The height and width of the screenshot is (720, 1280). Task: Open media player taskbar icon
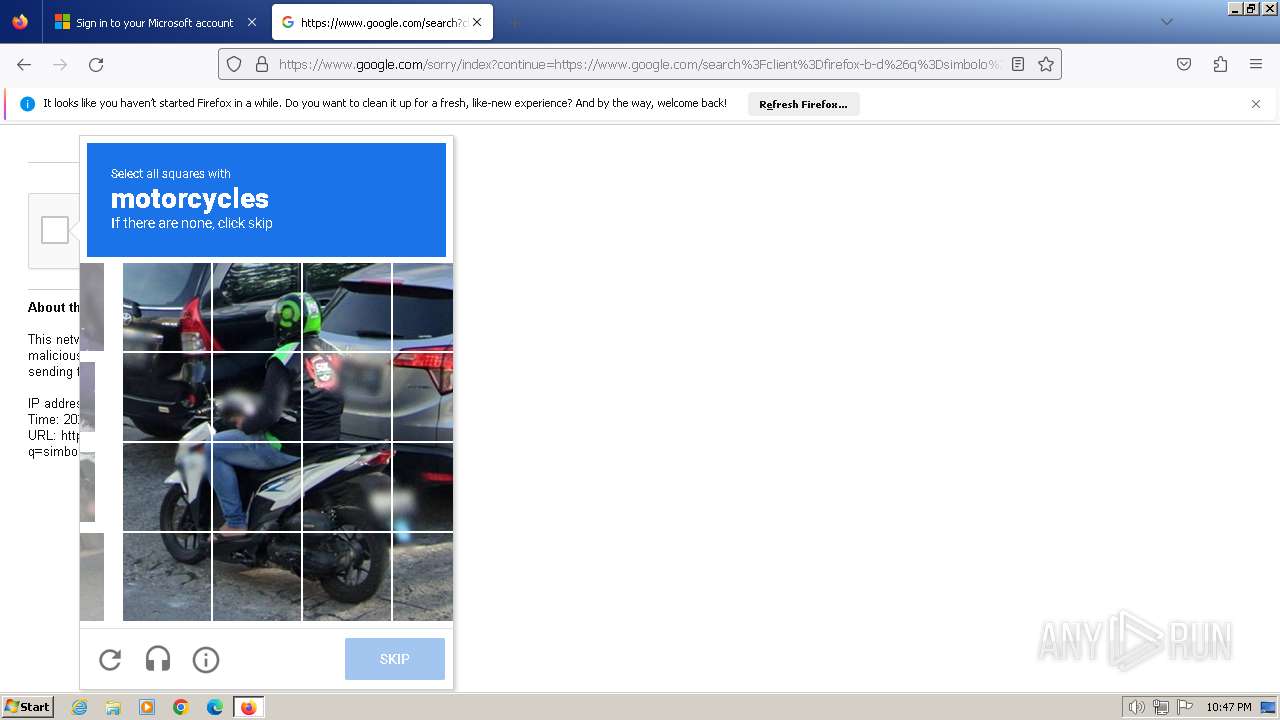pyautogui.click(x=147, y=707)
